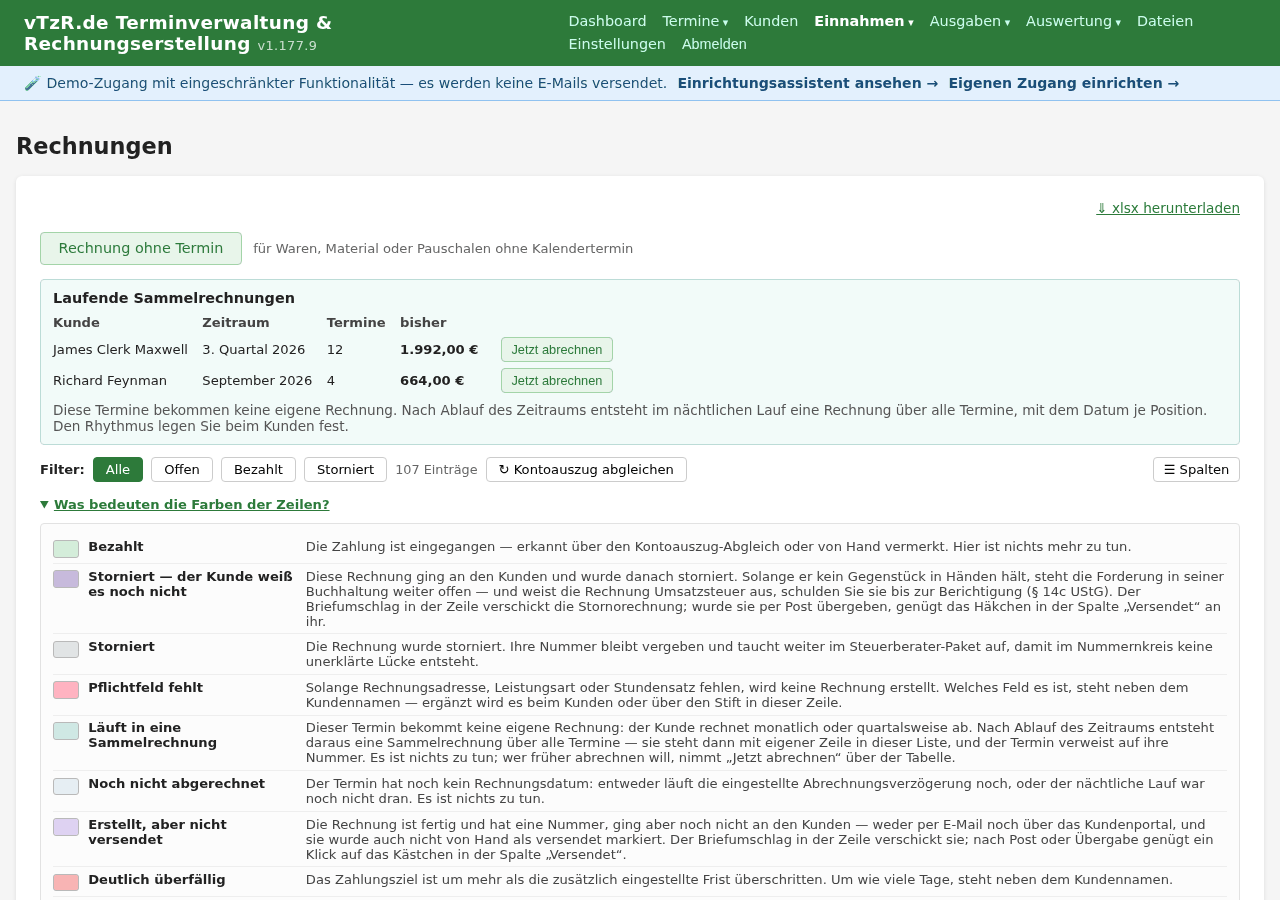Click the Kunde column header
The image size is (1280, 900).
point(76,322)
